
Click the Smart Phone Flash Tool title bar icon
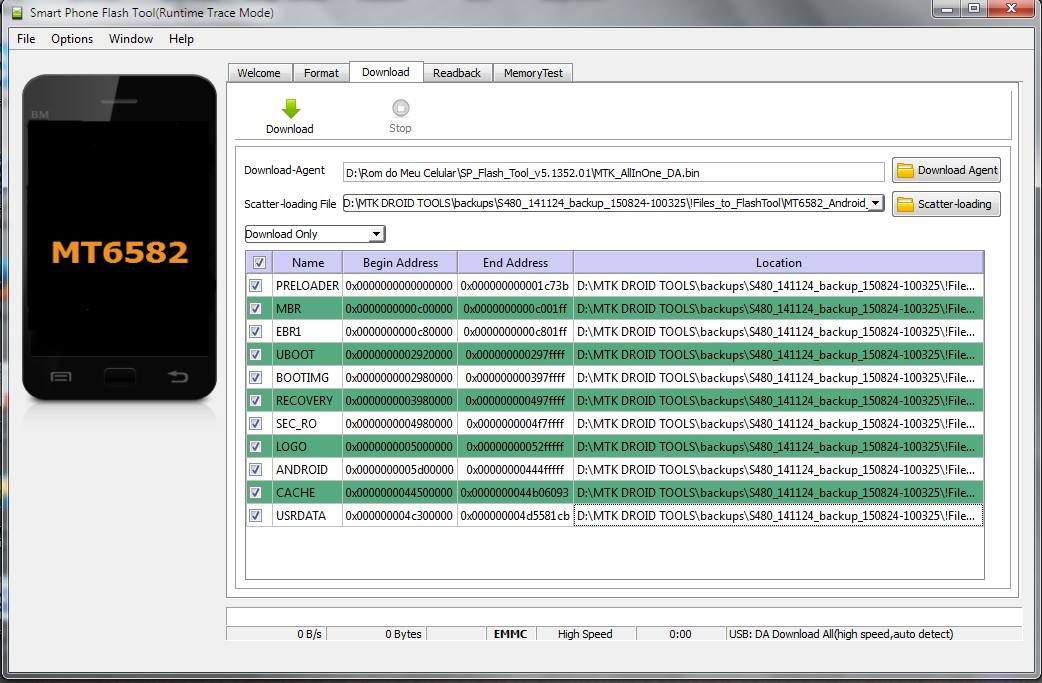[x=17, y=13]
